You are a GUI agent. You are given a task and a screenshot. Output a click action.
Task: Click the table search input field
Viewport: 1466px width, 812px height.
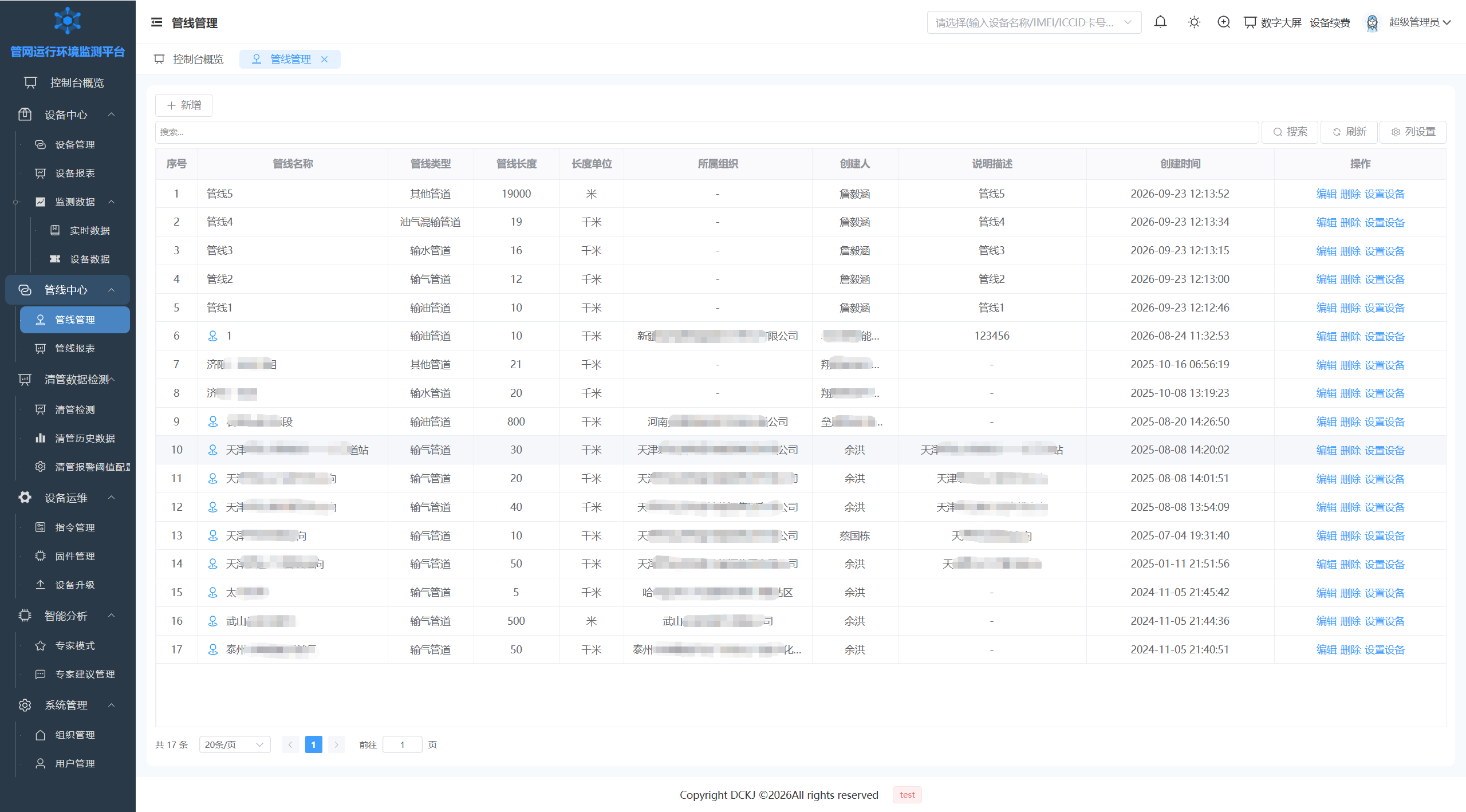[x=707, y=132]
